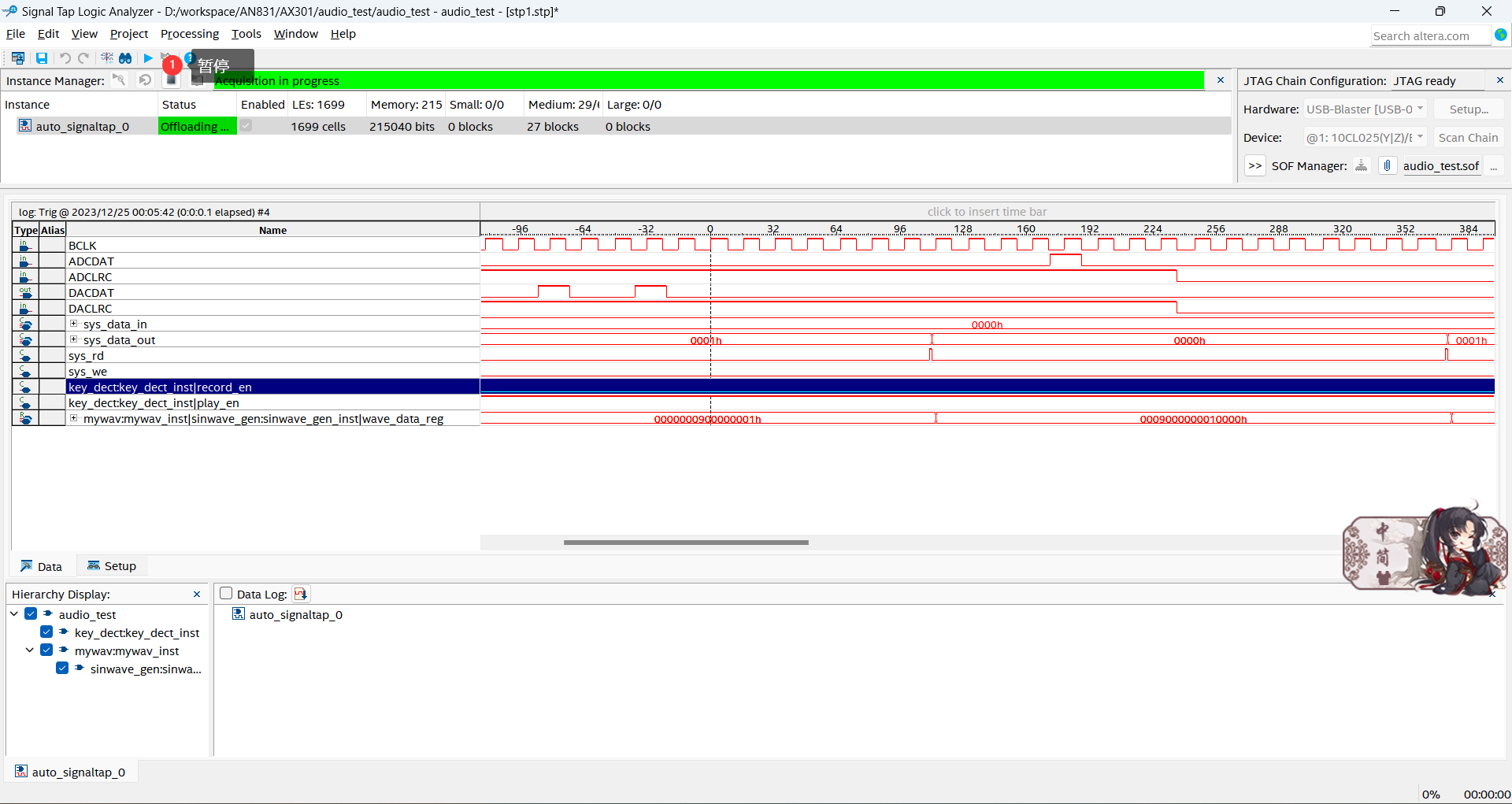Click the Instance Manager run-analysis icon

tap(119, 80)
